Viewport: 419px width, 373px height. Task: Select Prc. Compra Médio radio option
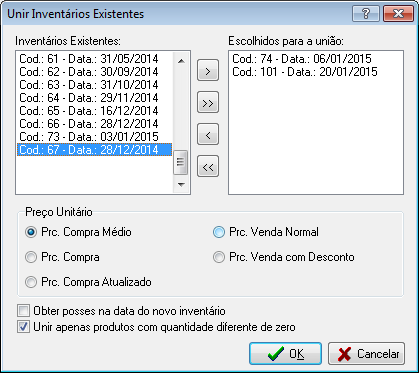31,232
